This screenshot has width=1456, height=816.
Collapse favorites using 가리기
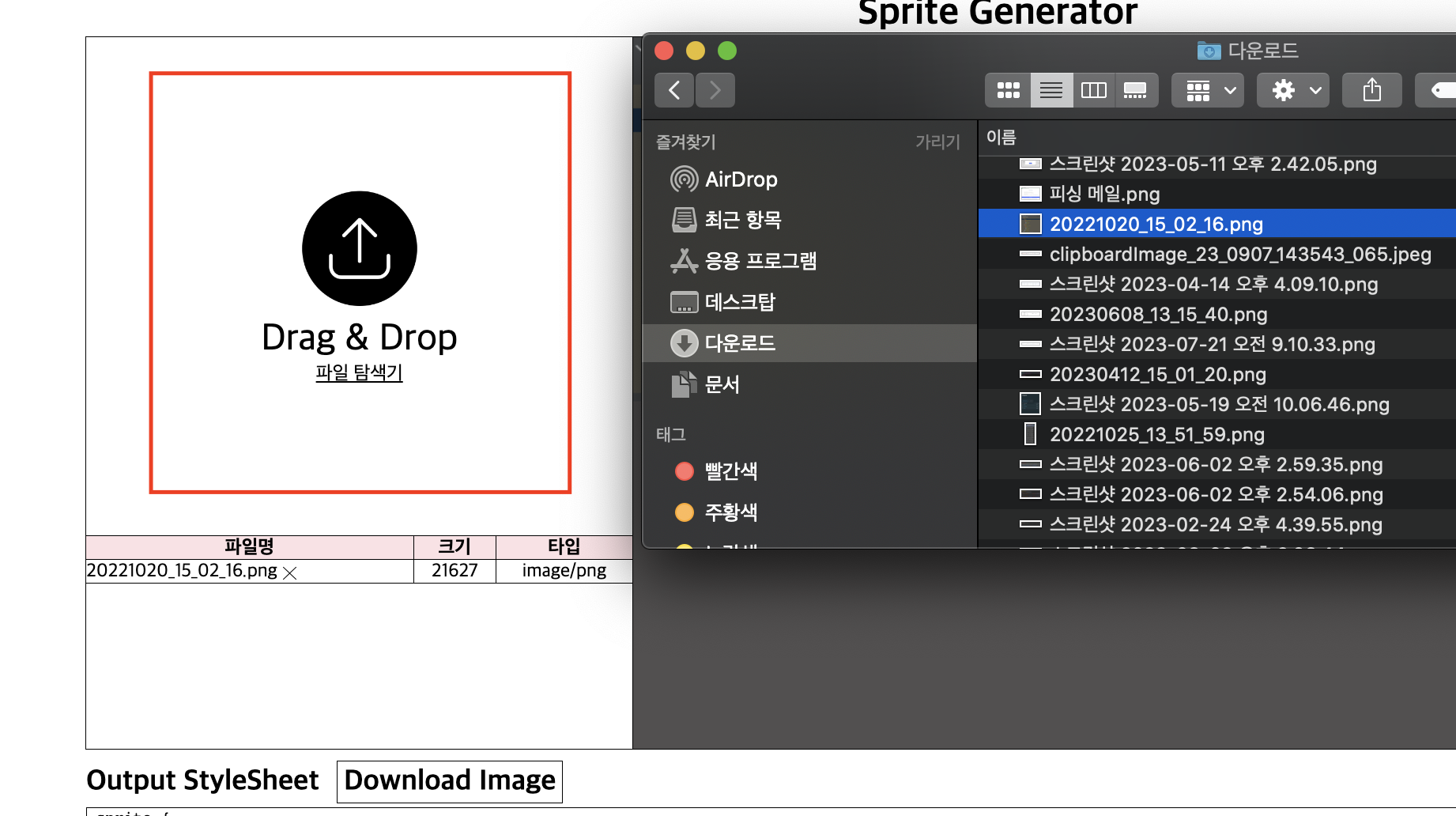point(937,142)
